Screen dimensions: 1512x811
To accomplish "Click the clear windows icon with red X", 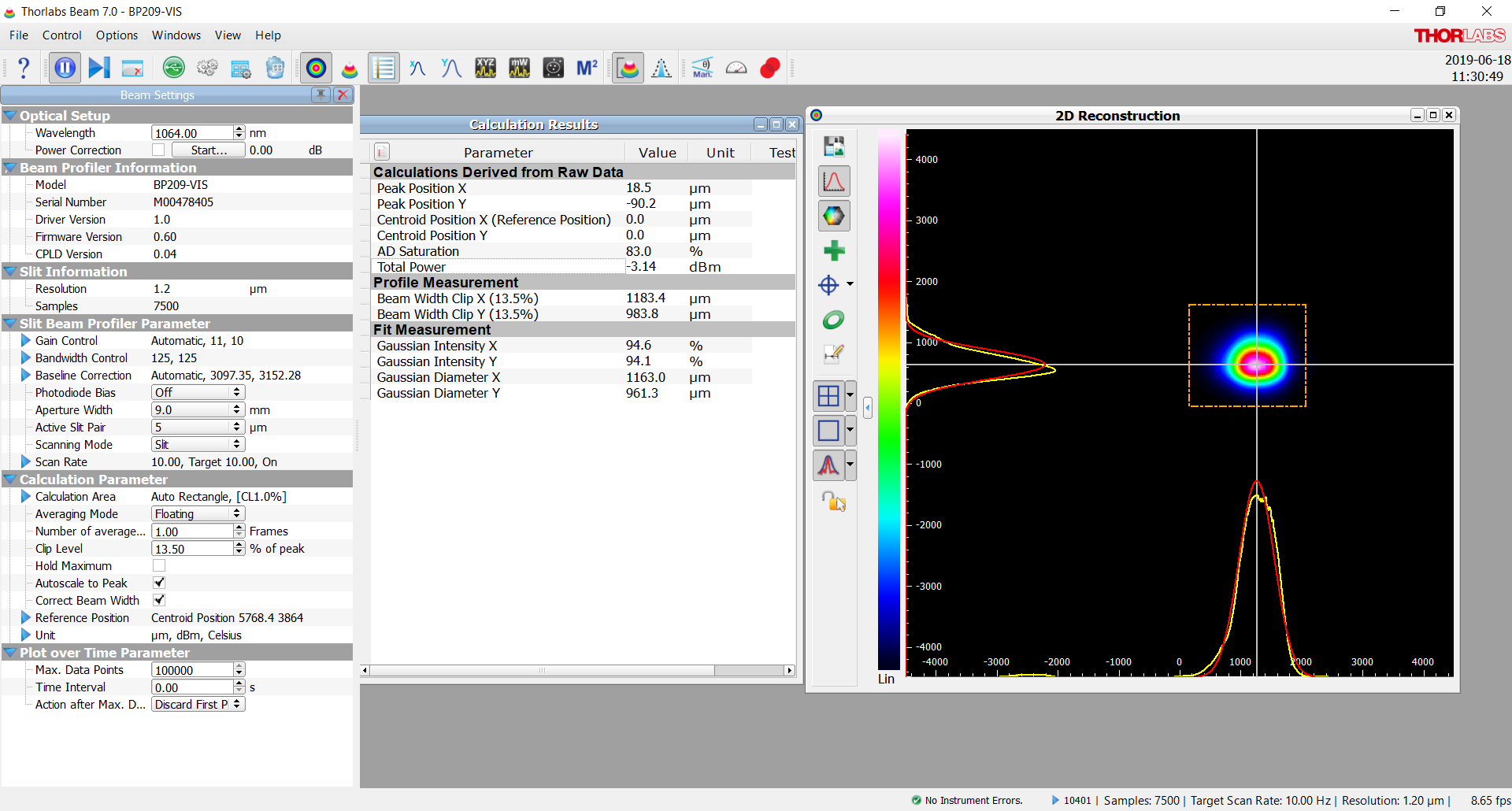I will point(133,69).
